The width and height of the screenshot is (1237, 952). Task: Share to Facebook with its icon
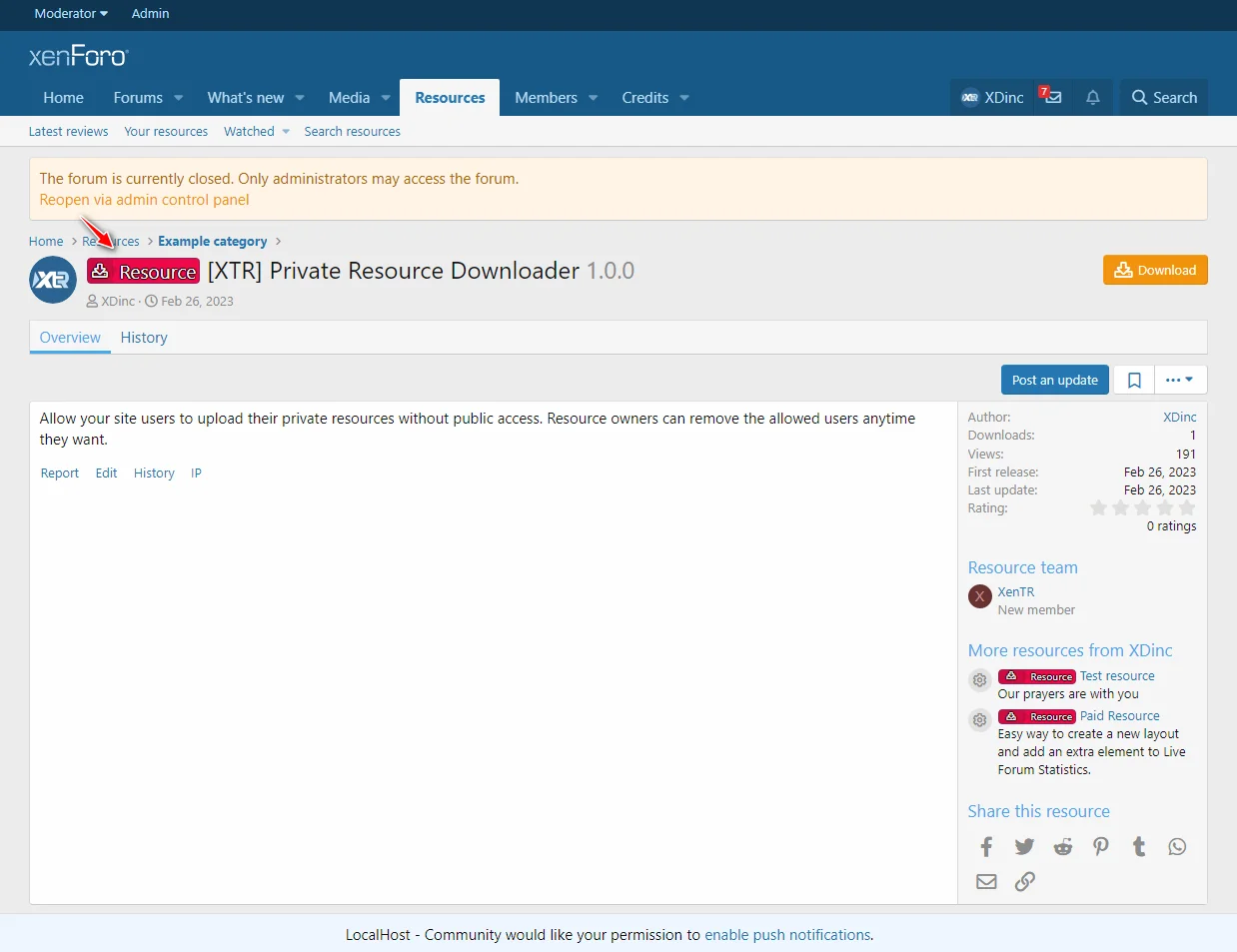click(x=986, y=846)
